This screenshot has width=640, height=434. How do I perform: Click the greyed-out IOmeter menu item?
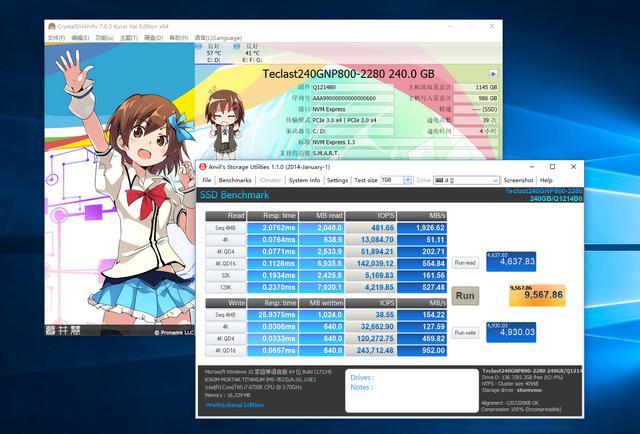click(x=270, y=180)
